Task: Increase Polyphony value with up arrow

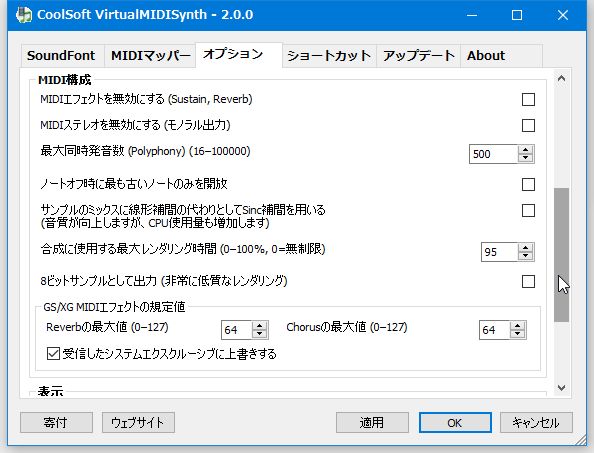Action: click(525, 150)
